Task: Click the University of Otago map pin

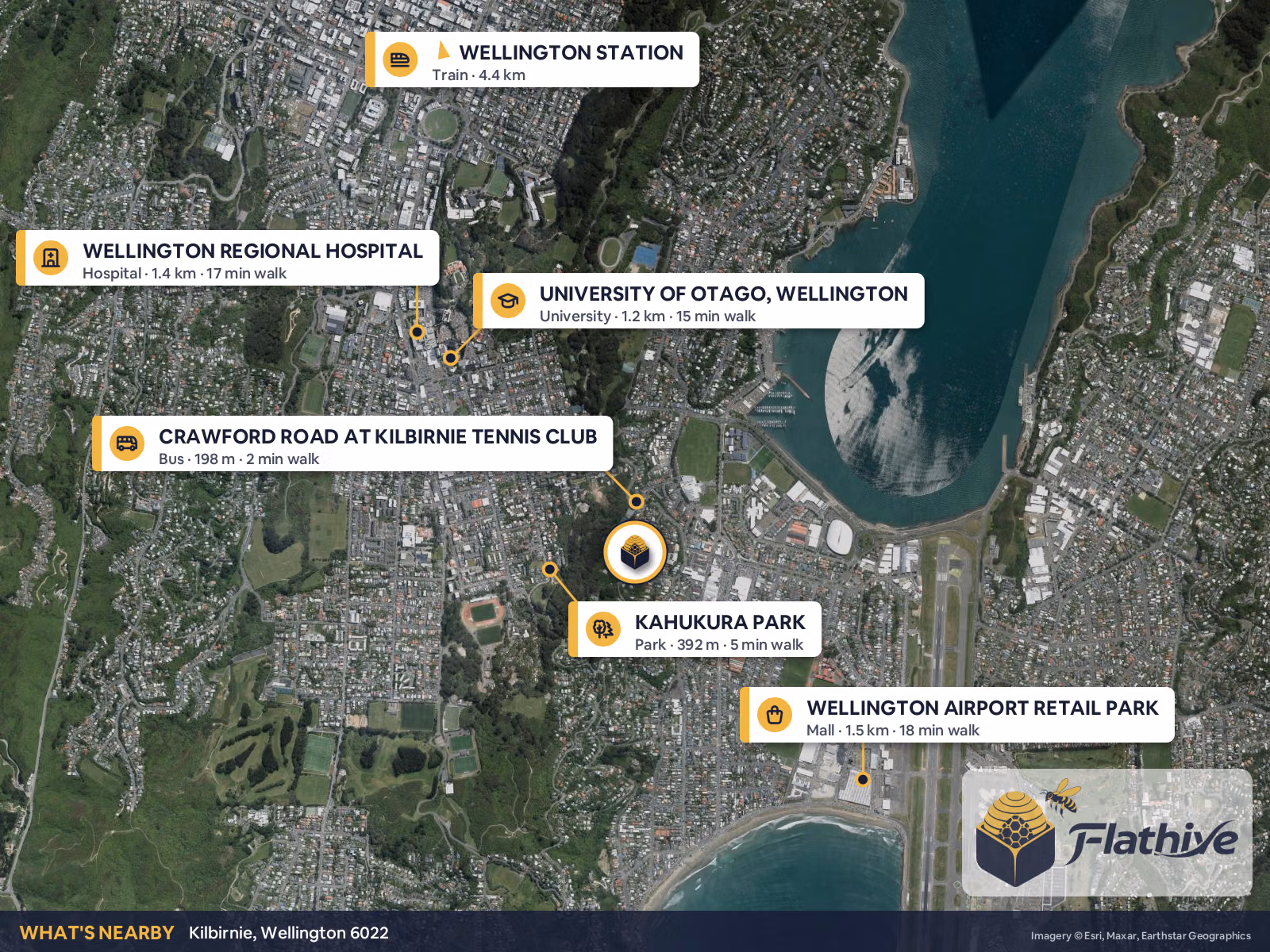Action: pos(451,358)
